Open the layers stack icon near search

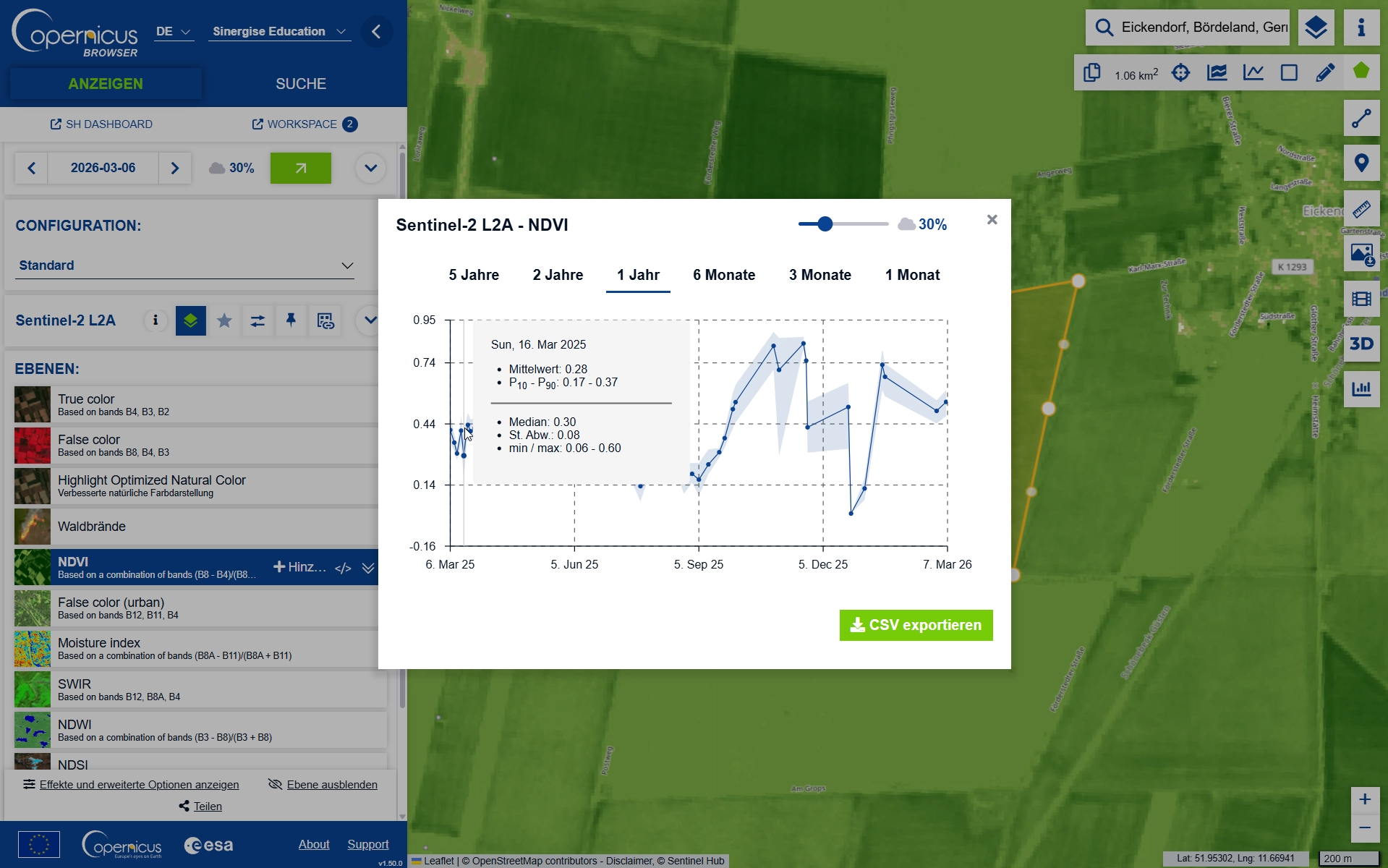1316,28
